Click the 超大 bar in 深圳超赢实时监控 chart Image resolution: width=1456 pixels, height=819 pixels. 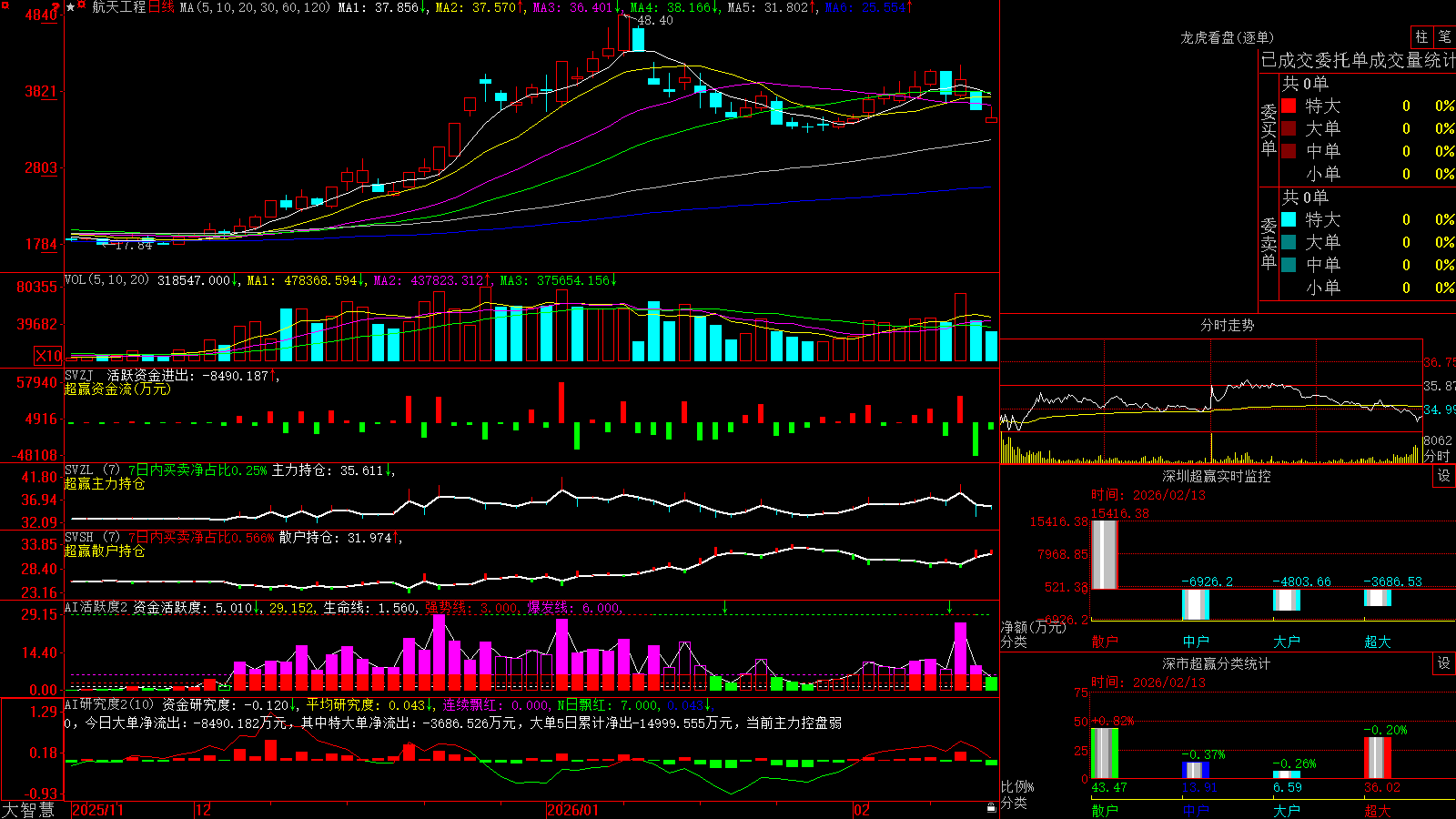pos(1378,598)
